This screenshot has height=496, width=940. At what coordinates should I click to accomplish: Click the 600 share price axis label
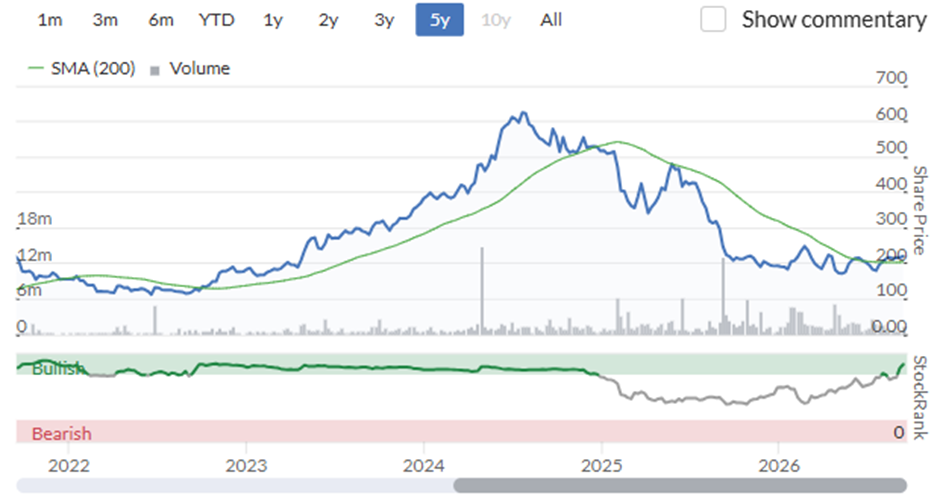tap(891, 114)
